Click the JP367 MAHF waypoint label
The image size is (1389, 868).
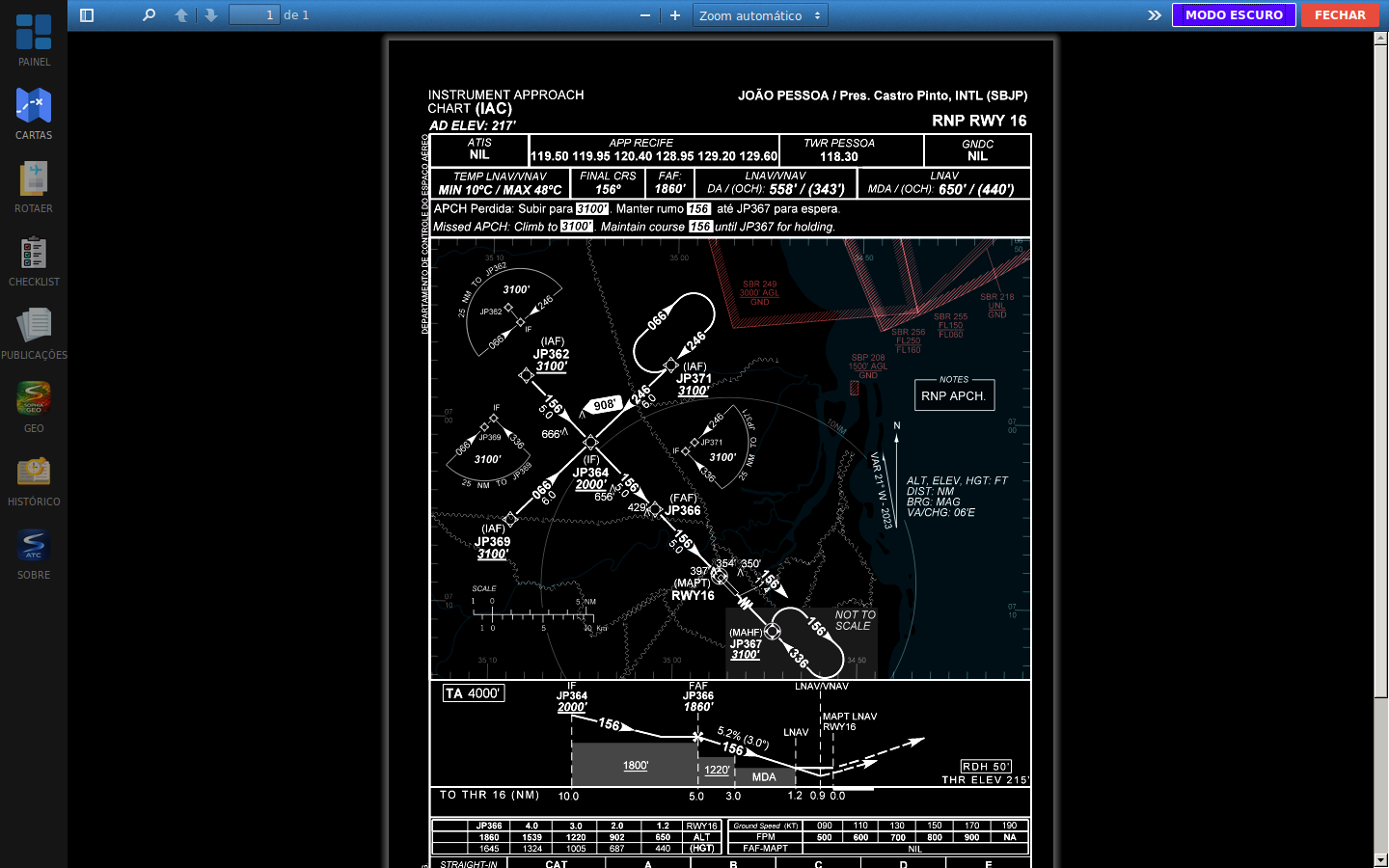pos(746,644)
